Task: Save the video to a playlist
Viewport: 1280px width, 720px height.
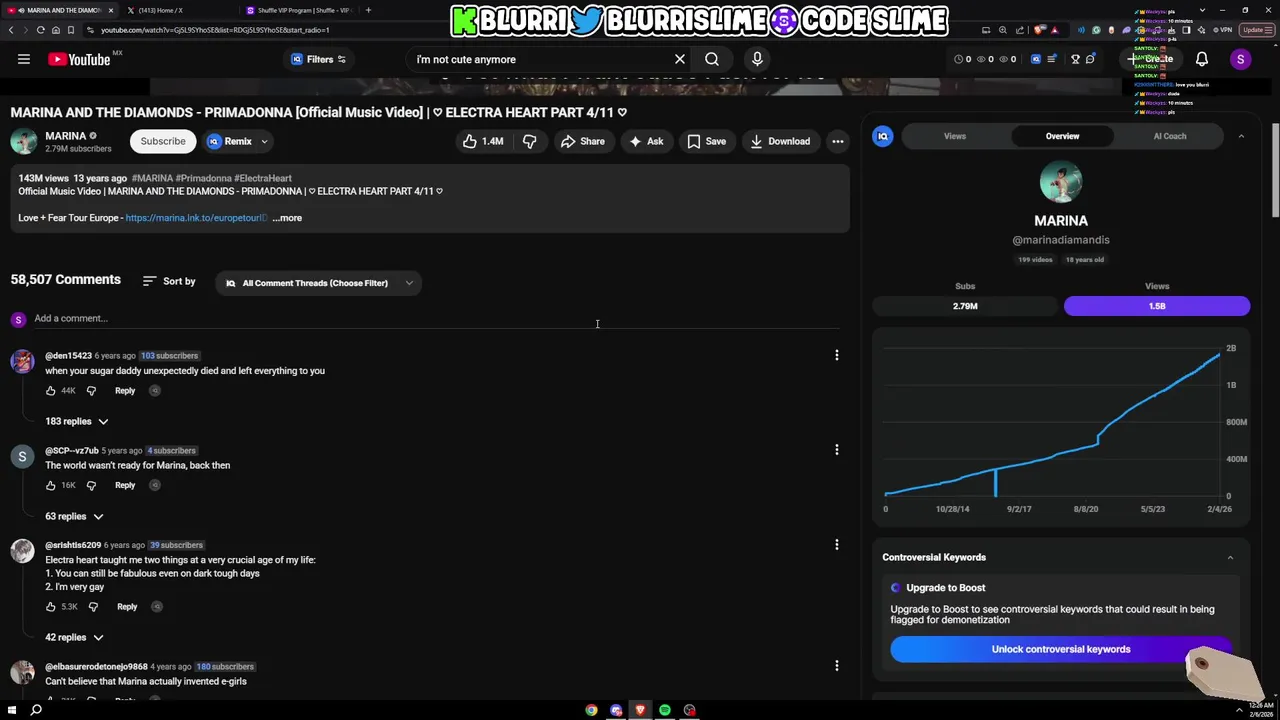Action: coord(706,141)
